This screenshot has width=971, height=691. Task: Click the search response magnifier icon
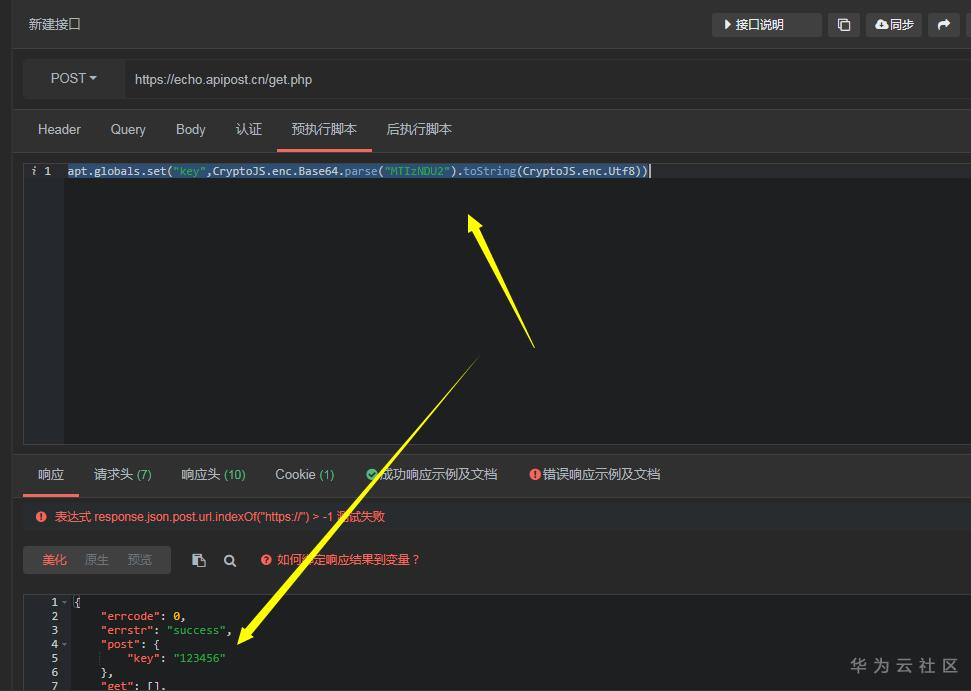point(230,560)
